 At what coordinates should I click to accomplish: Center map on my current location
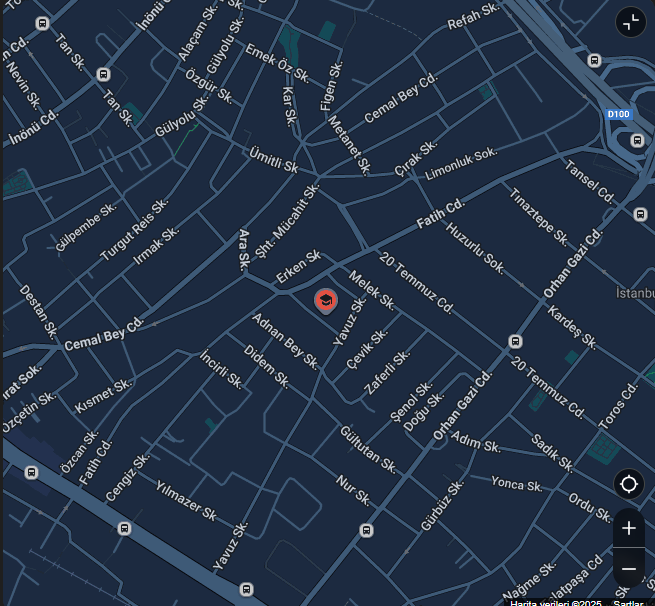point(629,484)
